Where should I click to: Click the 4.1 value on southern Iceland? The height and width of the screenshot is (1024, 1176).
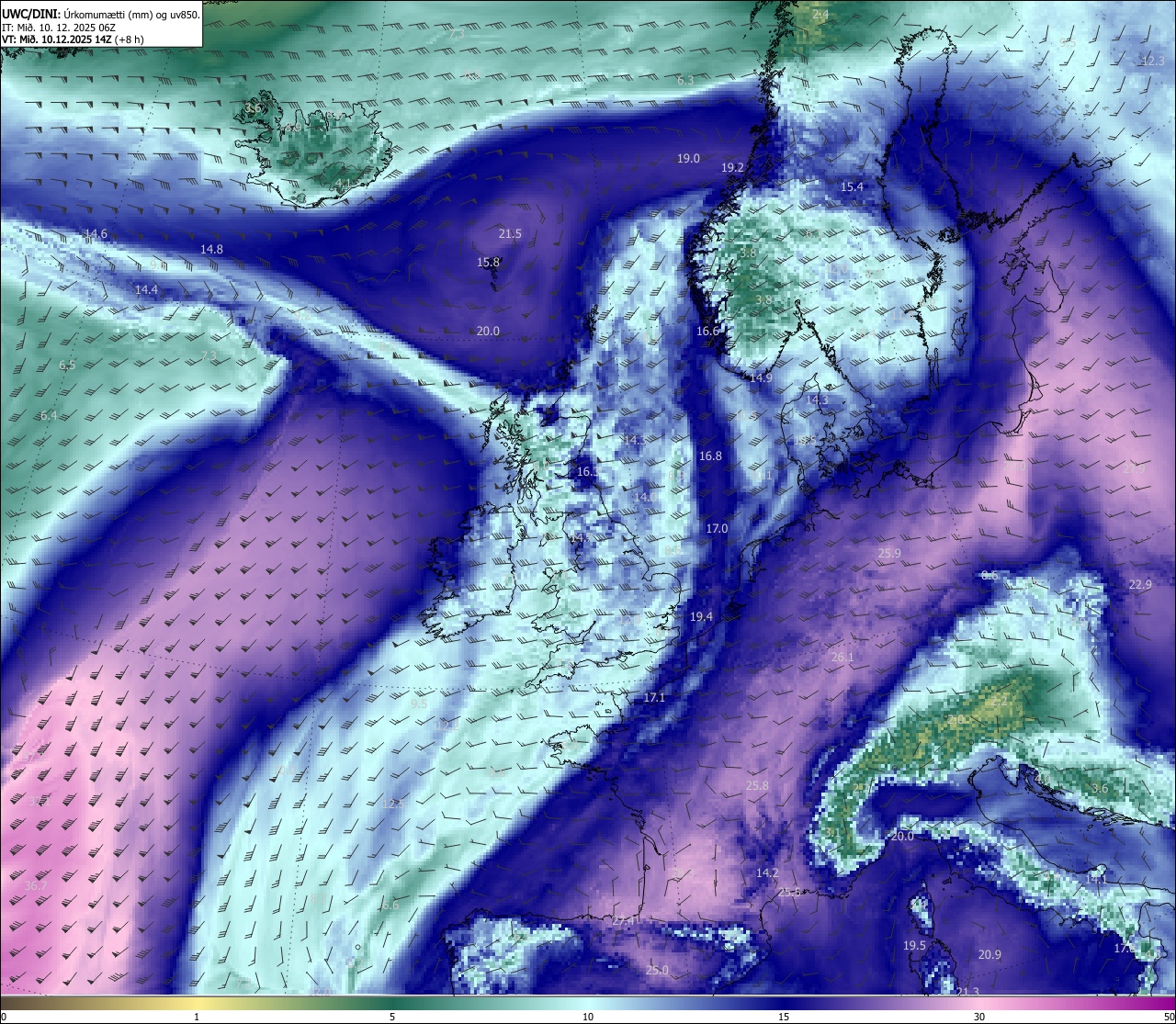342,184
